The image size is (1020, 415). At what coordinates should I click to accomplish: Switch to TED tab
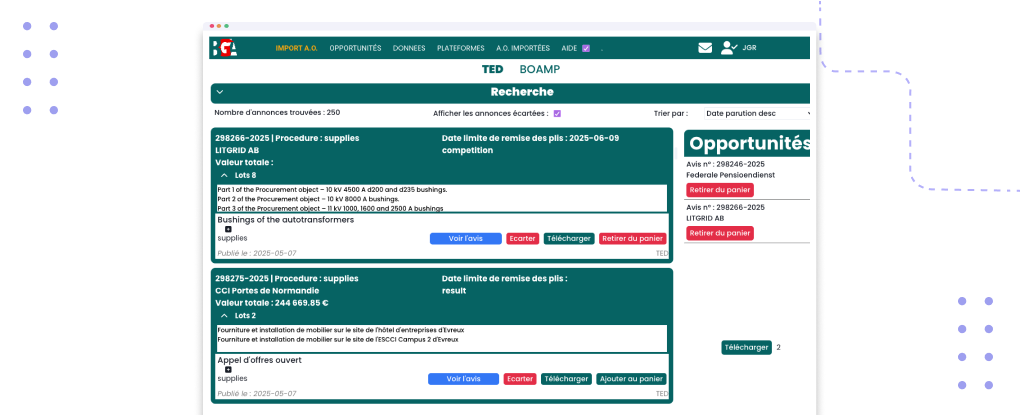coord(492,69)
